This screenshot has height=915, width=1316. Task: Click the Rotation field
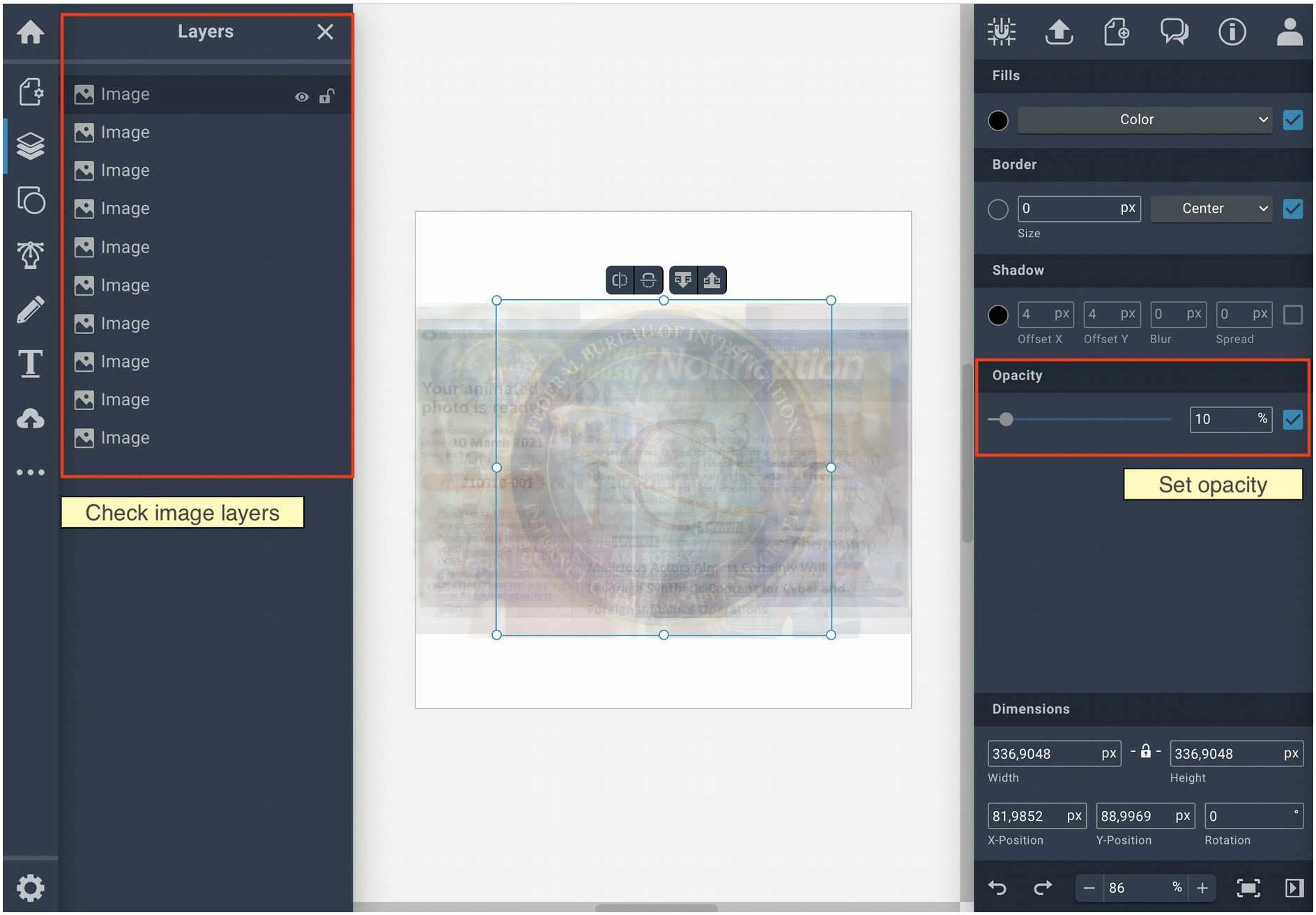(x=1254, y=816)
